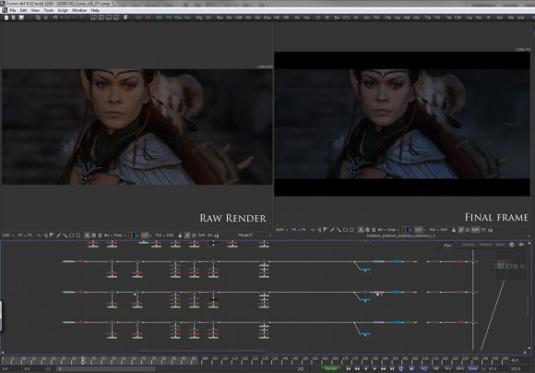Click the Raw Render viewer image
The image size is (535, 373).
(137, 127)
